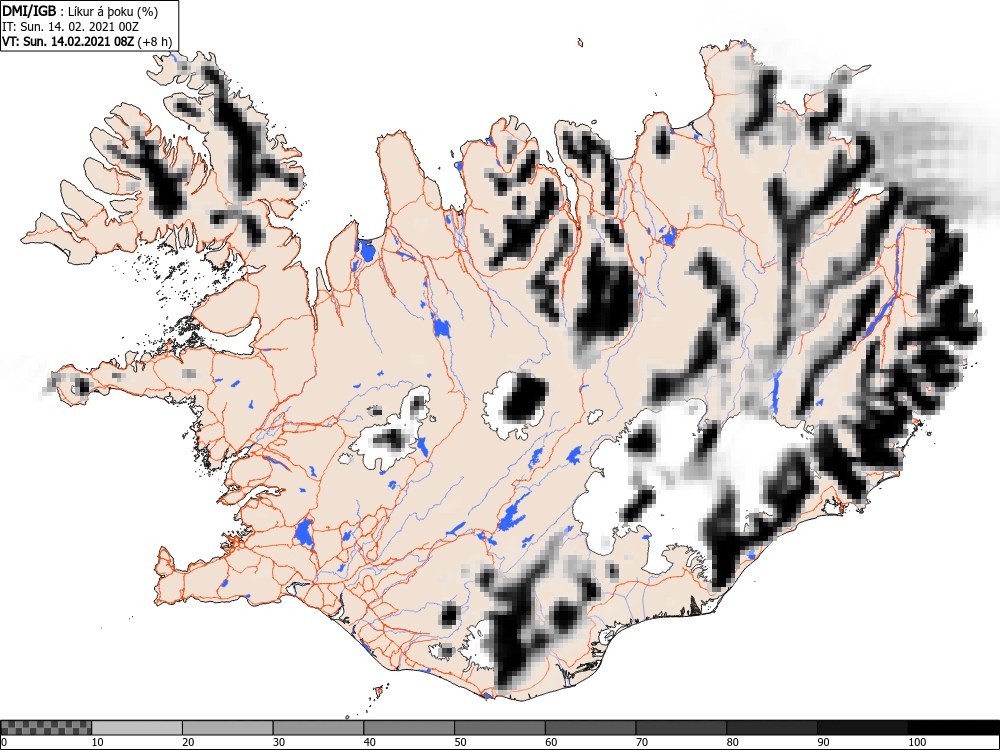The width and height of the screenshot is (1000, 750).
Task: Click the '90' legend scale label
Action: pos(823,742)
